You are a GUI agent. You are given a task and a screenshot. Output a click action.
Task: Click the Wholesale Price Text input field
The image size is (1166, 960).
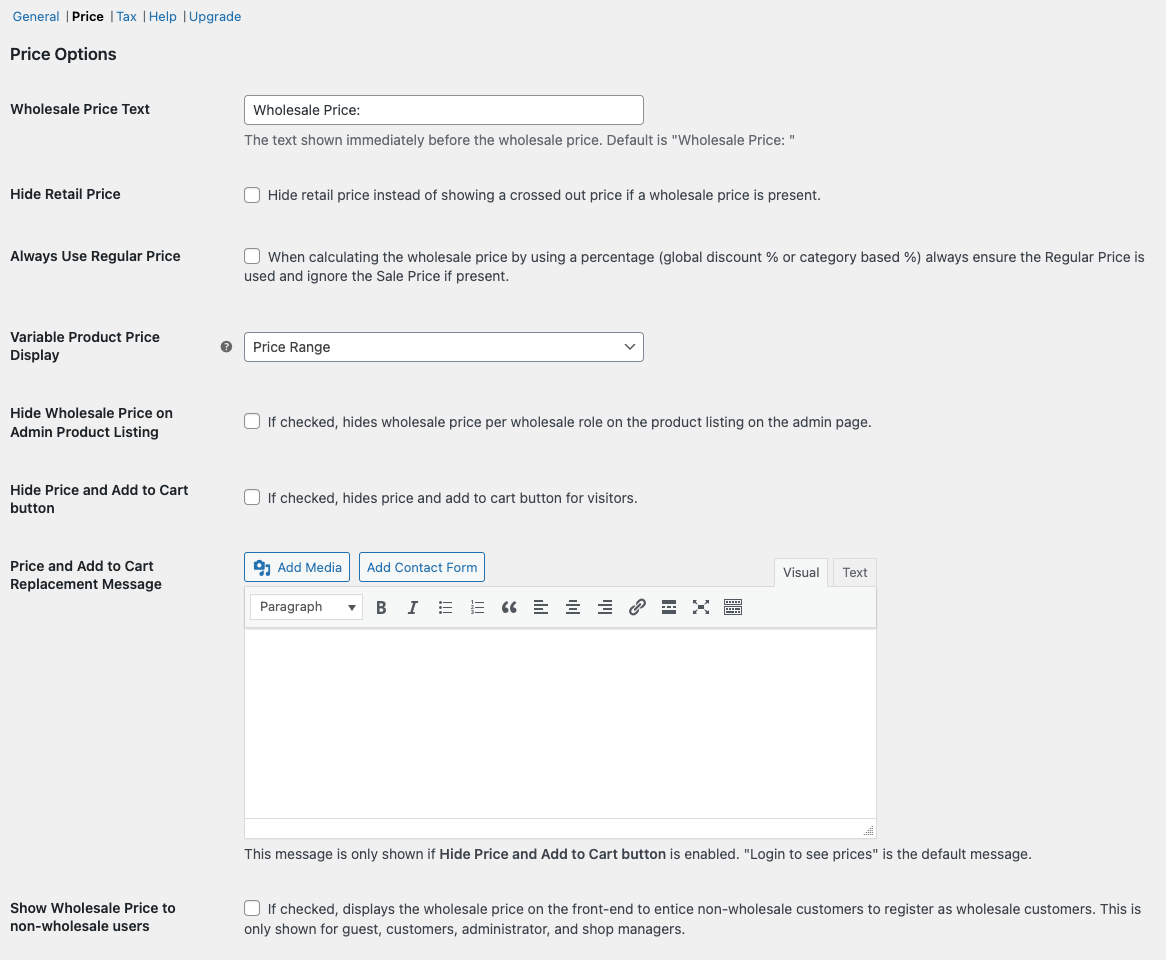[443, 110]
